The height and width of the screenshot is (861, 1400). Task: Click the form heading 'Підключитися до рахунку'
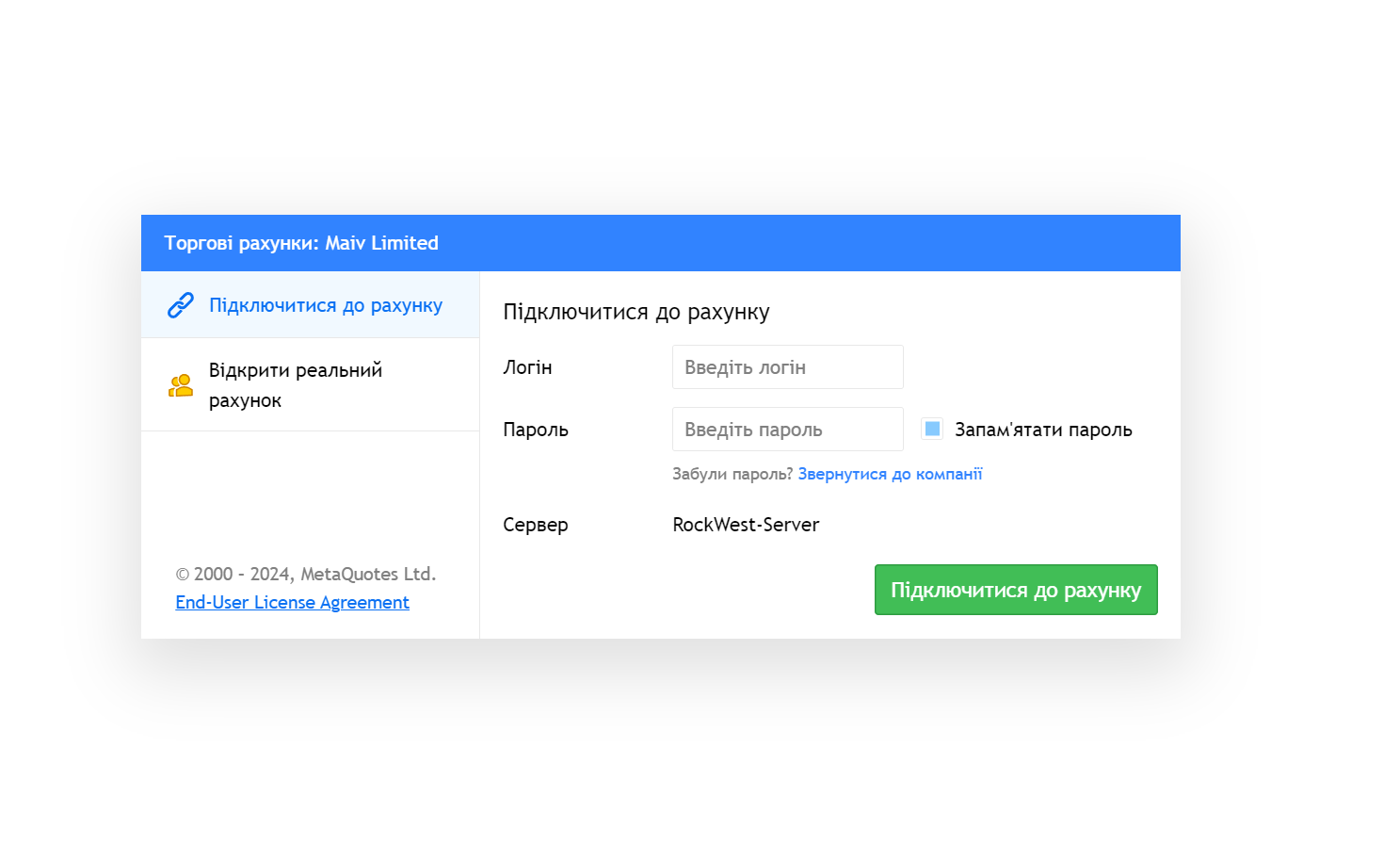click(x=636, y=312)
